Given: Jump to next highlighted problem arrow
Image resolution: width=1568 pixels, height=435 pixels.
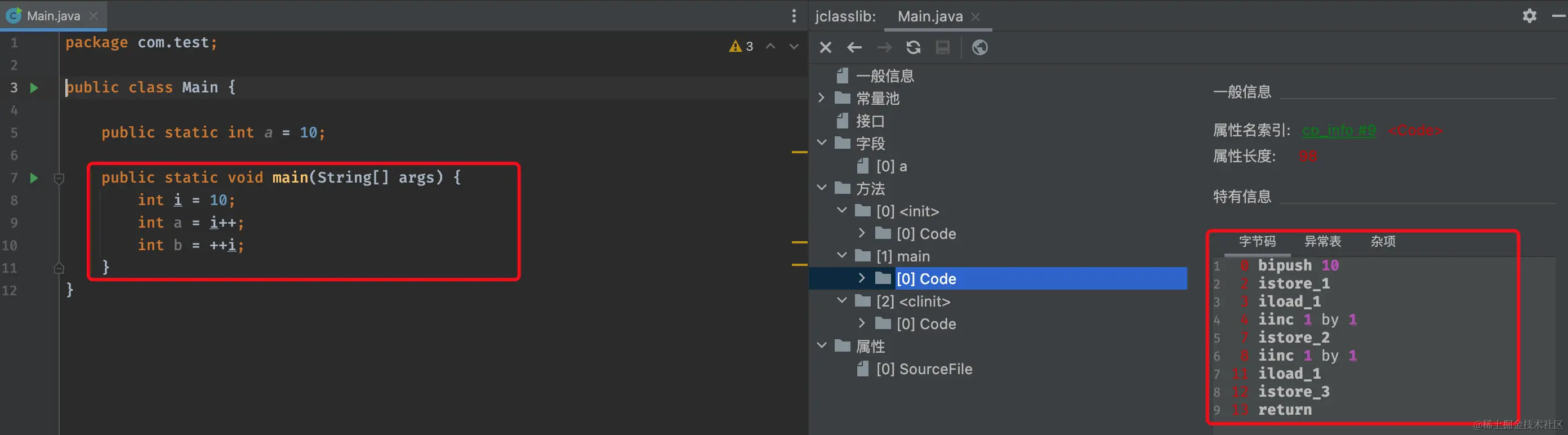Looking at the screenshot, I should (794, 46).
